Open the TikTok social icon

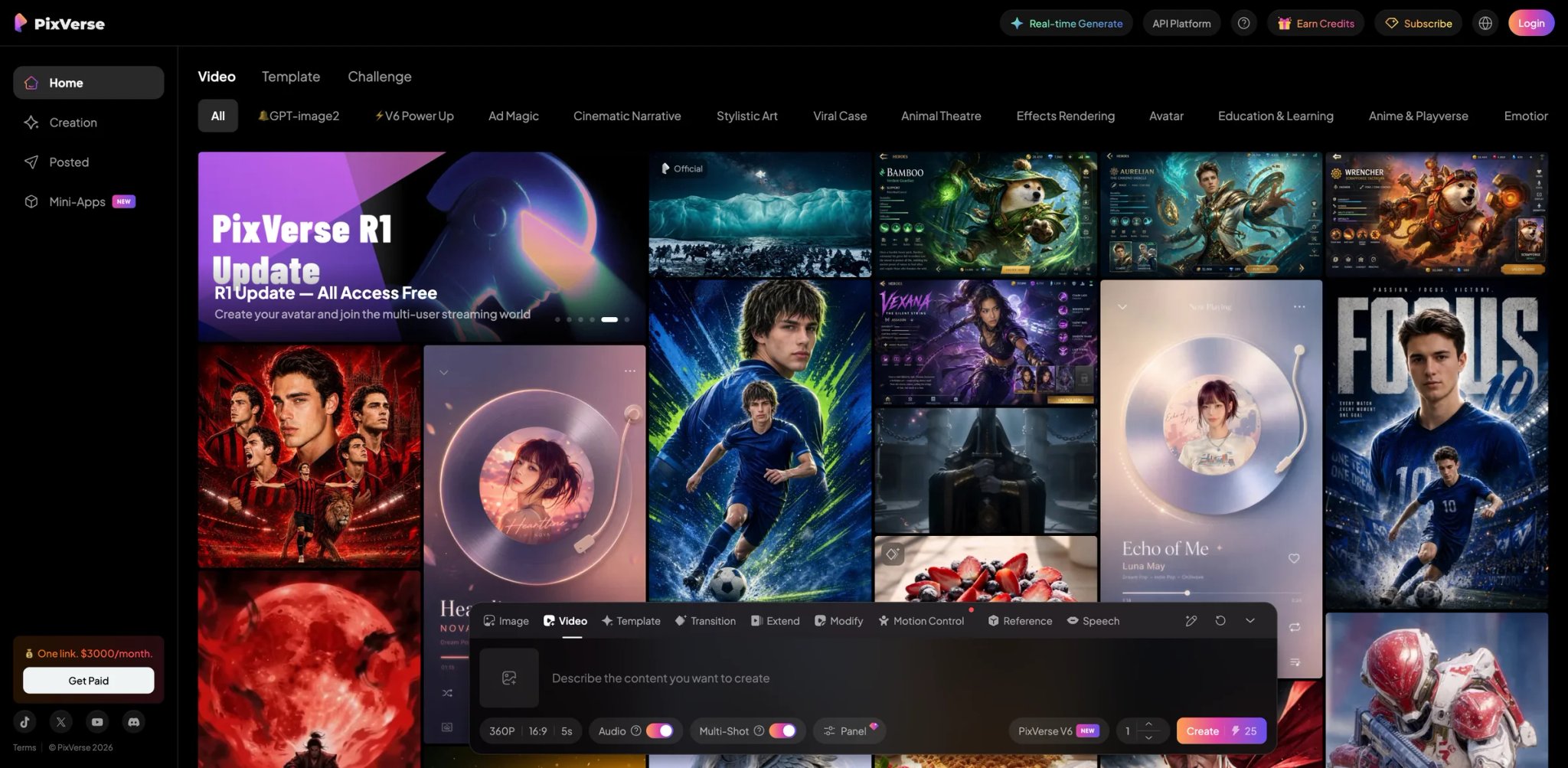24,721
